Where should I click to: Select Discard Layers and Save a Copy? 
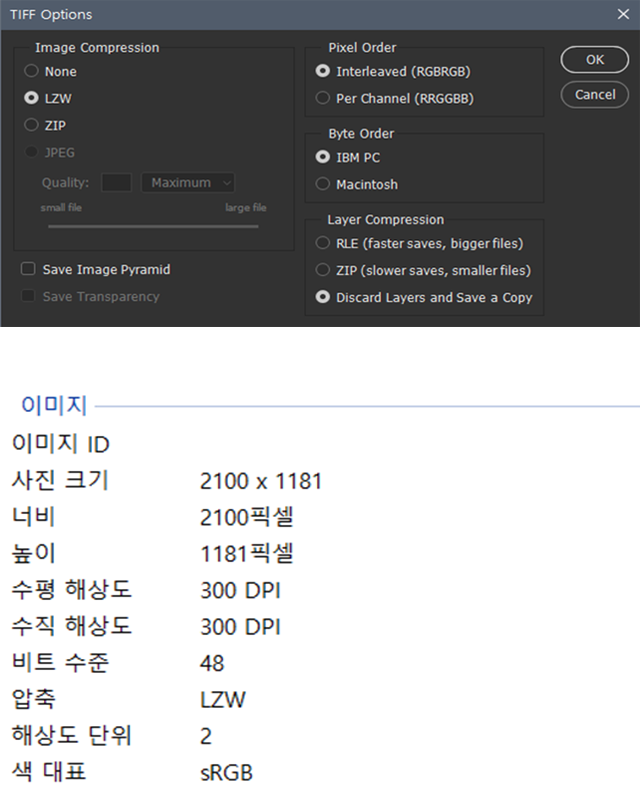[323, 297]
